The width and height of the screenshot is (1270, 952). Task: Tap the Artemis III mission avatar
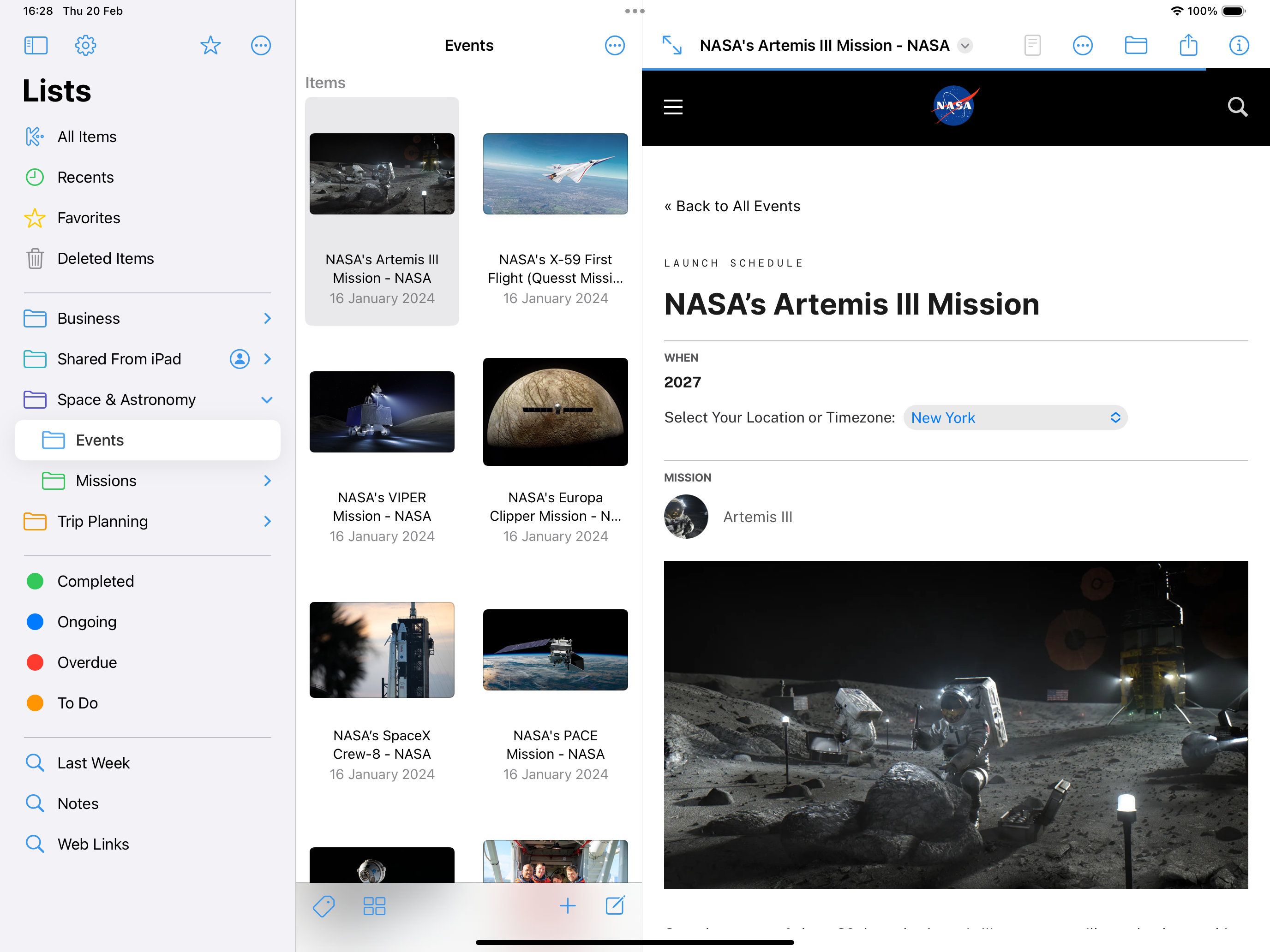(x=685, y=517)
